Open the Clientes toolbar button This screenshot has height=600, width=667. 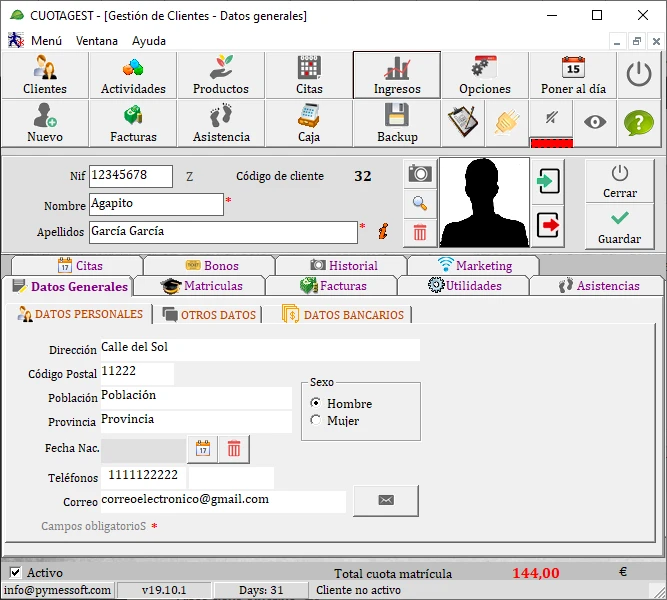45,75
